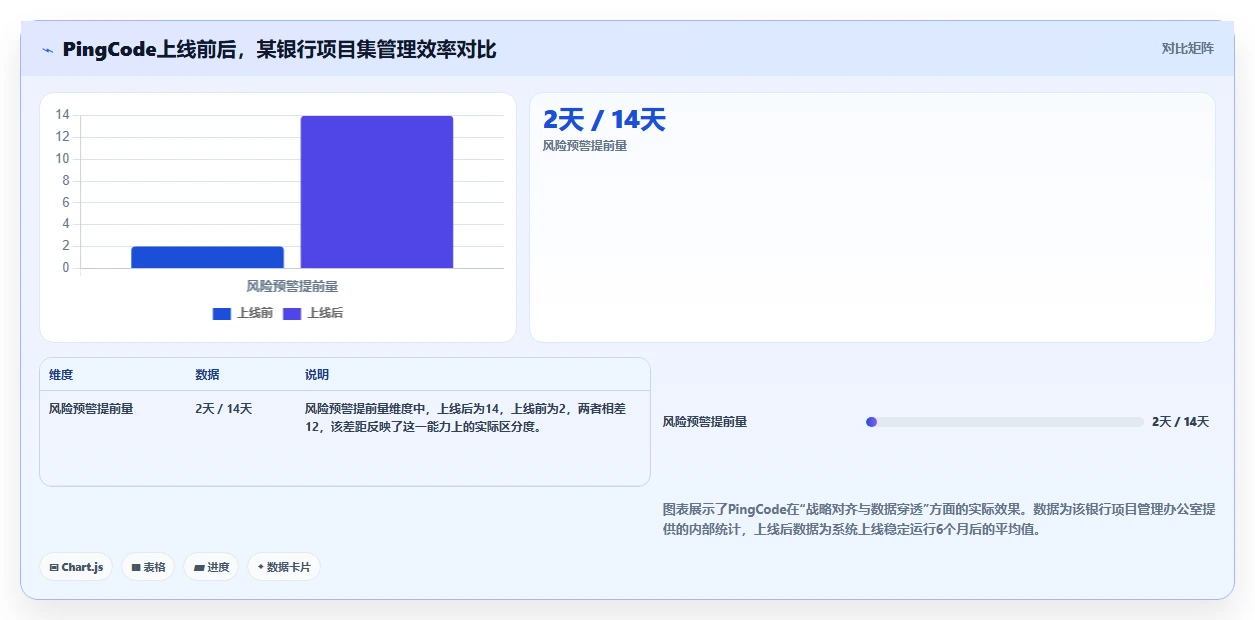Click the 数据 table column header
The image size is (1255, 620).
207,375
